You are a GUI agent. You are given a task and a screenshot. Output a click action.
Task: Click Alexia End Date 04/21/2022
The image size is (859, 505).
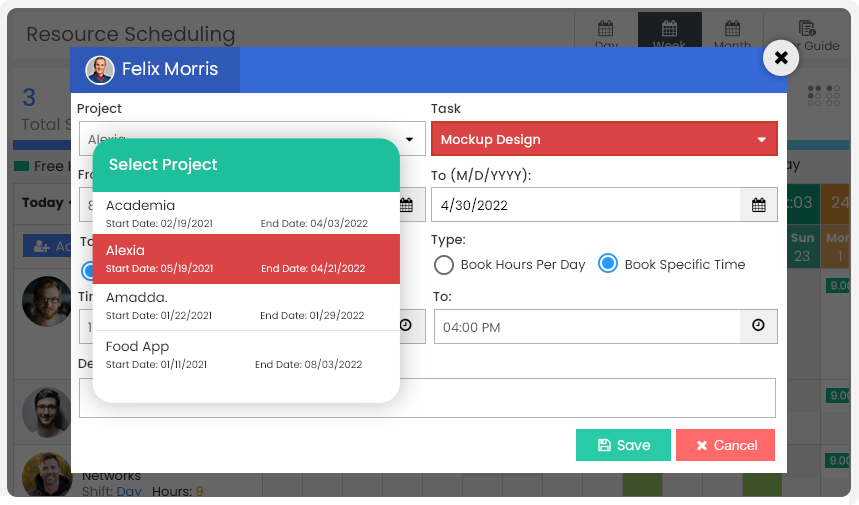pyautogui.click(x=313, y=268)
